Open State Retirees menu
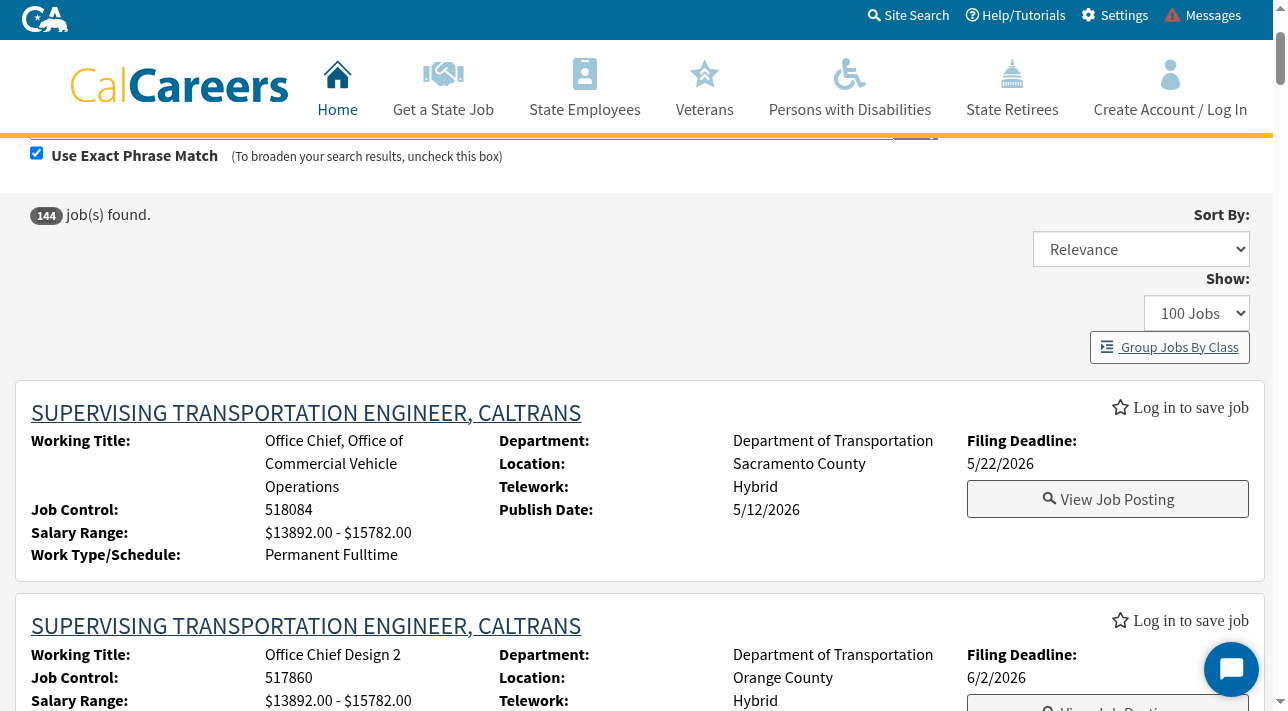The width and height of the screenshot is (1288, 711). [1012, 110]
